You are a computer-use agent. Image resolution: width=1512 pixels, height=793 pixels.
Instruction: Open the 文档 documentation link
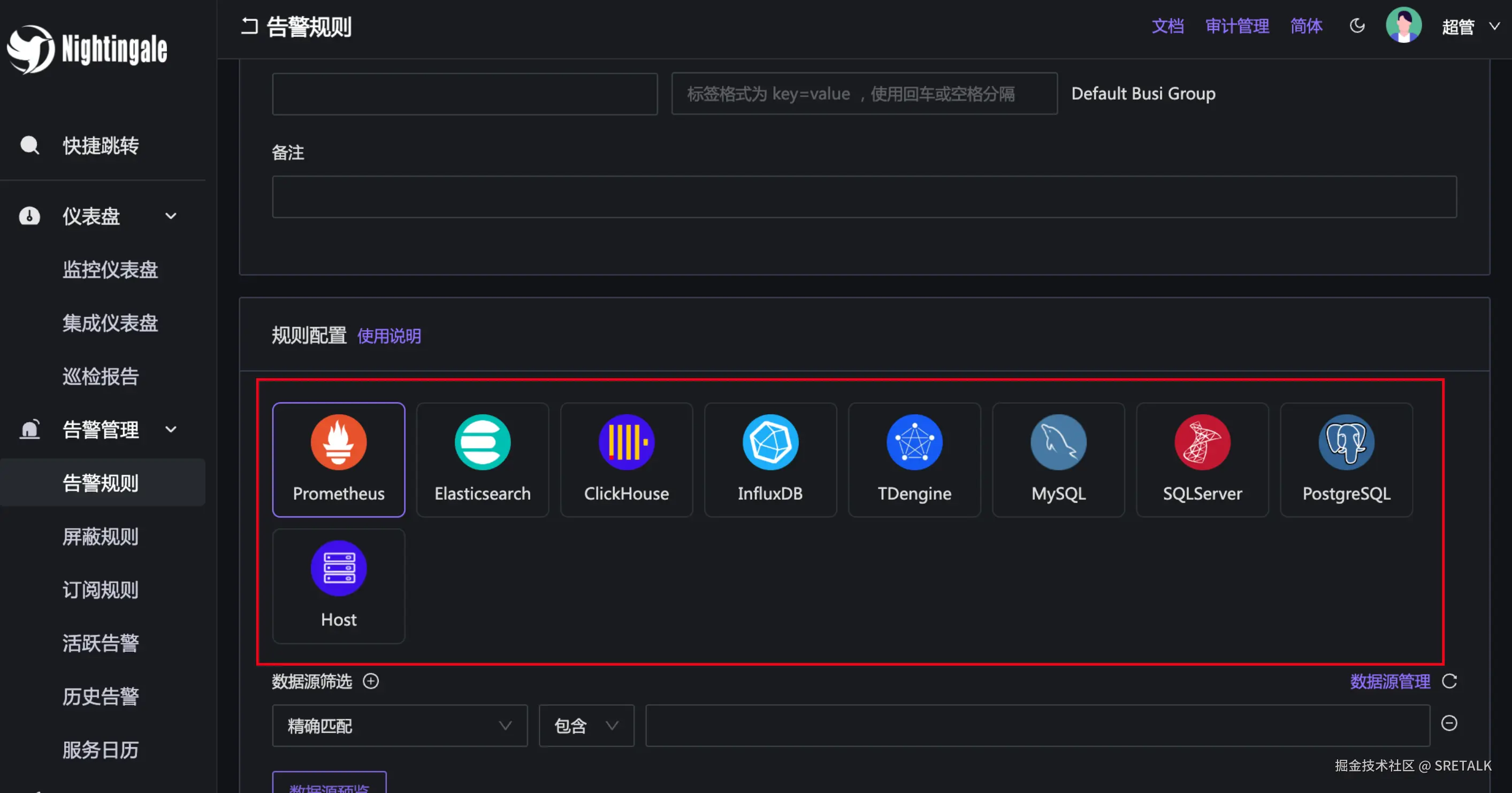1167,26
